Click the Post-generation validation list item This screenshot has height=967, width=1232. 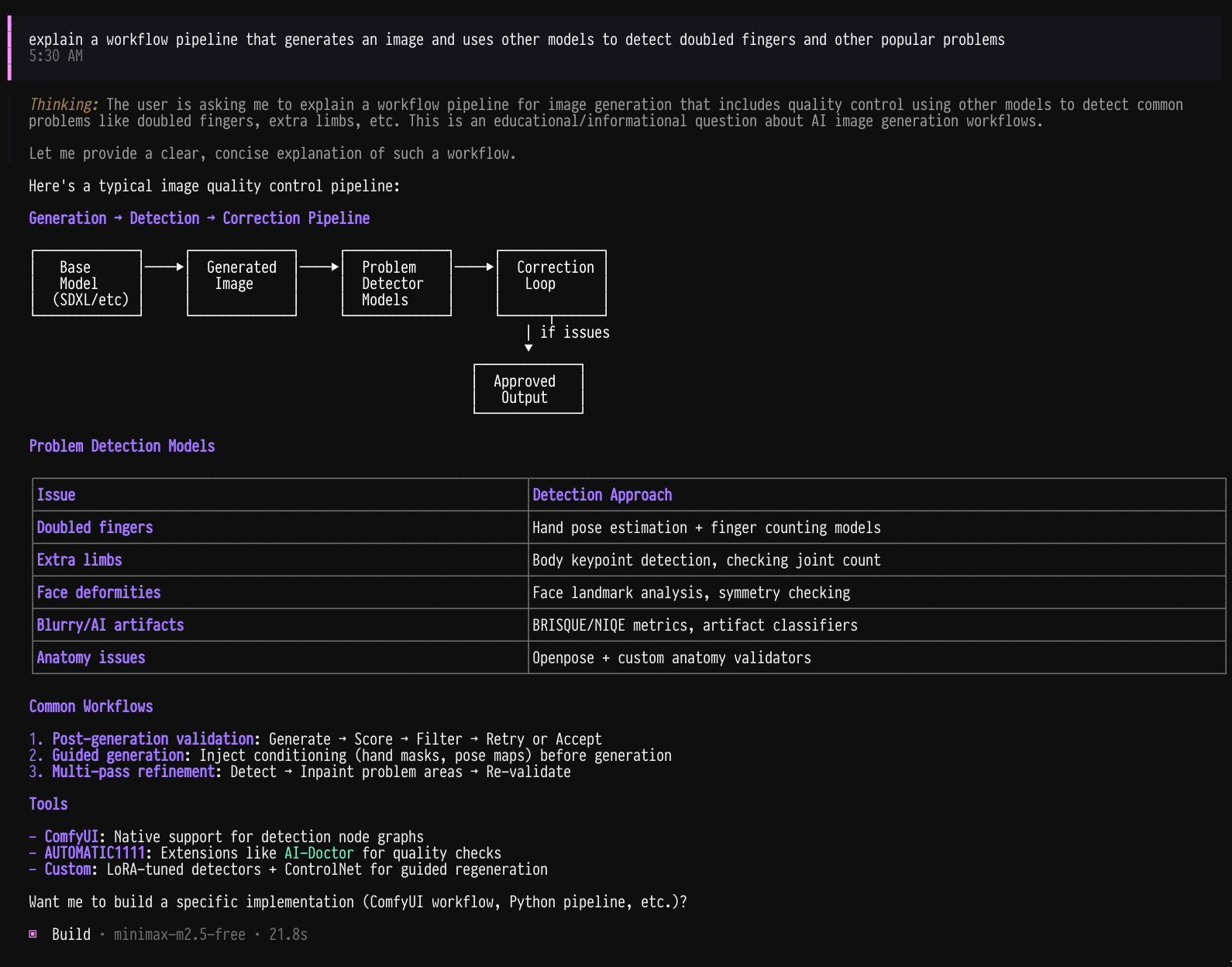pos(153,739)
